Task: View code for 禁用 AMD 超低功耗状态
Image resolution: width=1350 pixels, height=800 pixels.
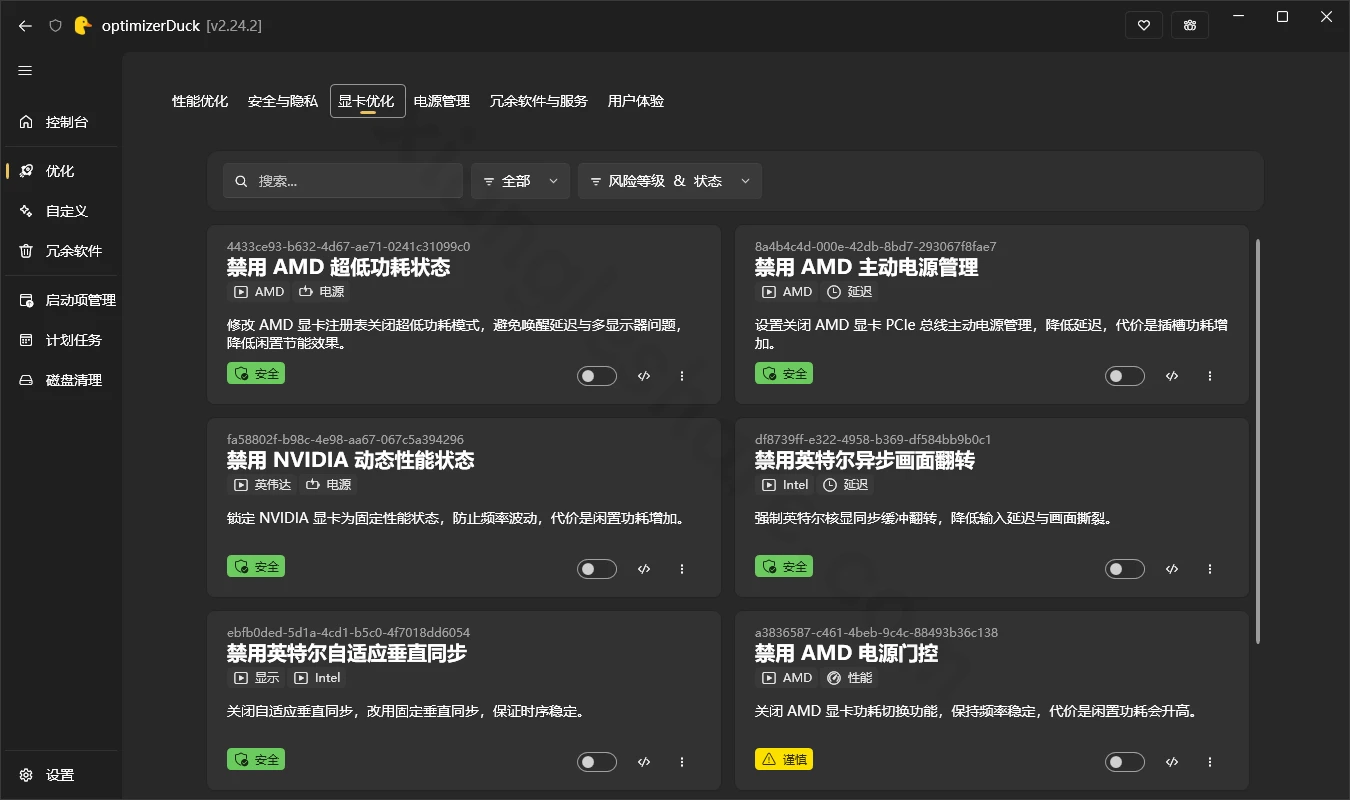Action: 644,376
